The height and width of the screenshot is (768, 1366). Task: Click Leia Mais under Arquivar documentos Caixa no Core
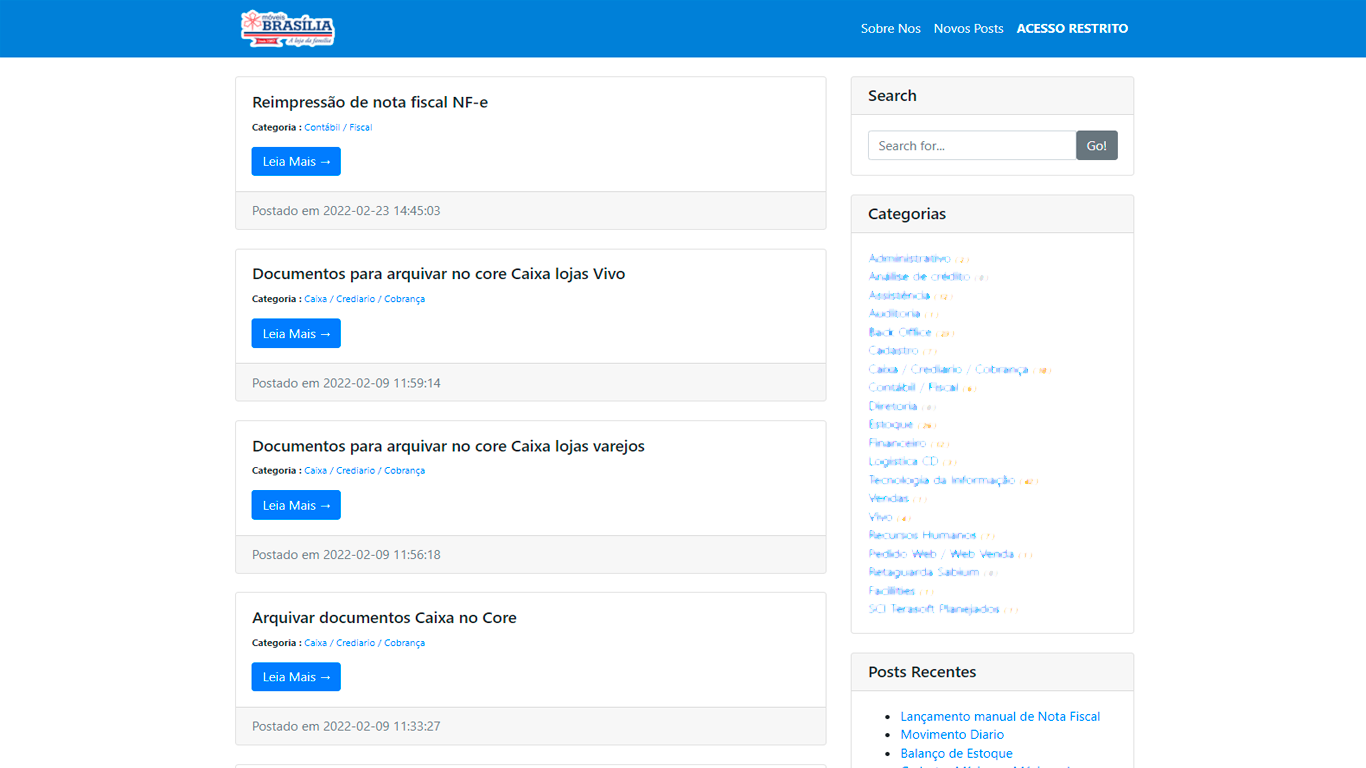point(296,677)
